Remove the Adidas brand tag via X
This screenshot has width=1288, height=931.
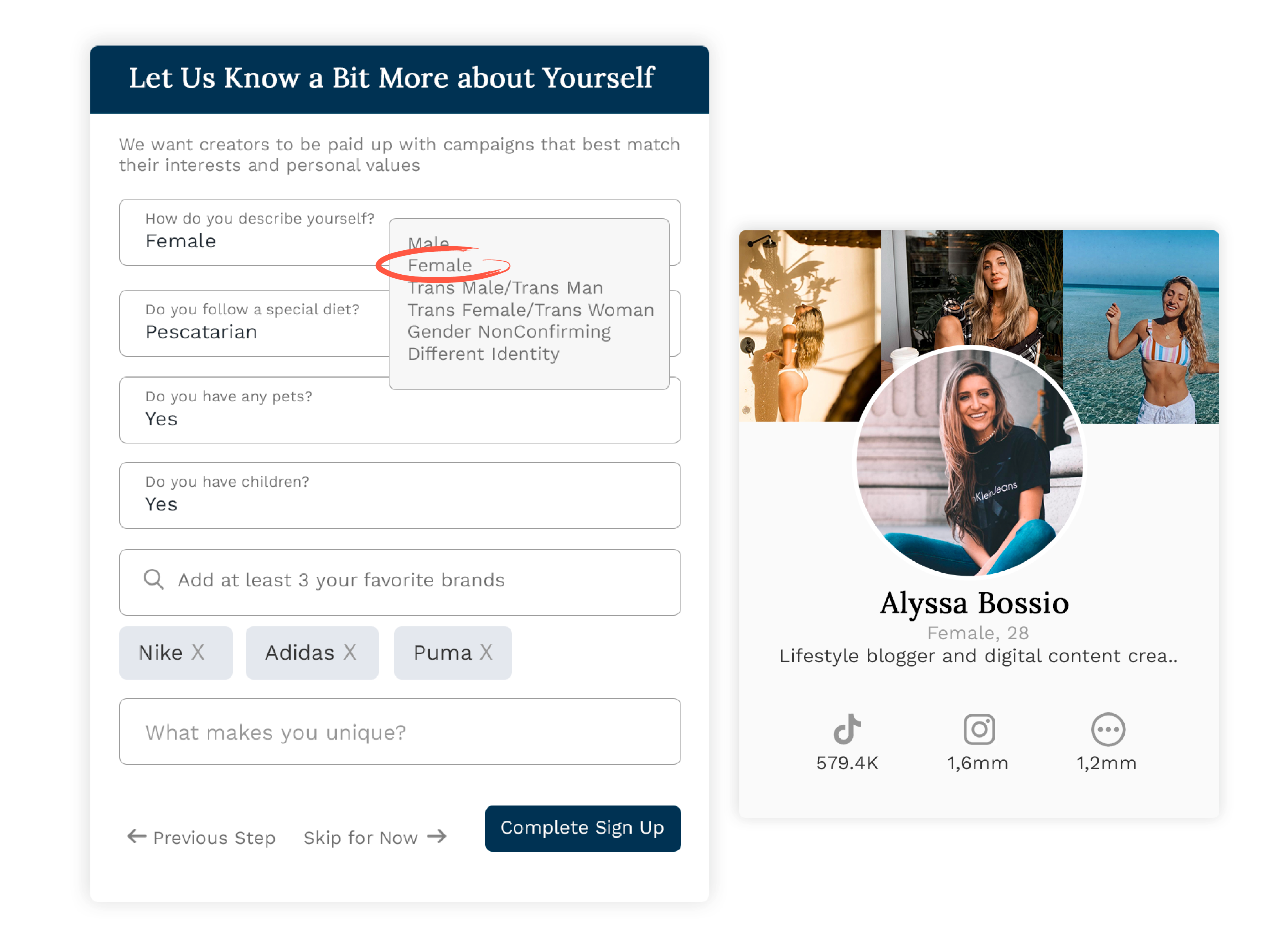pyautogui.click(x=350, y=652)
